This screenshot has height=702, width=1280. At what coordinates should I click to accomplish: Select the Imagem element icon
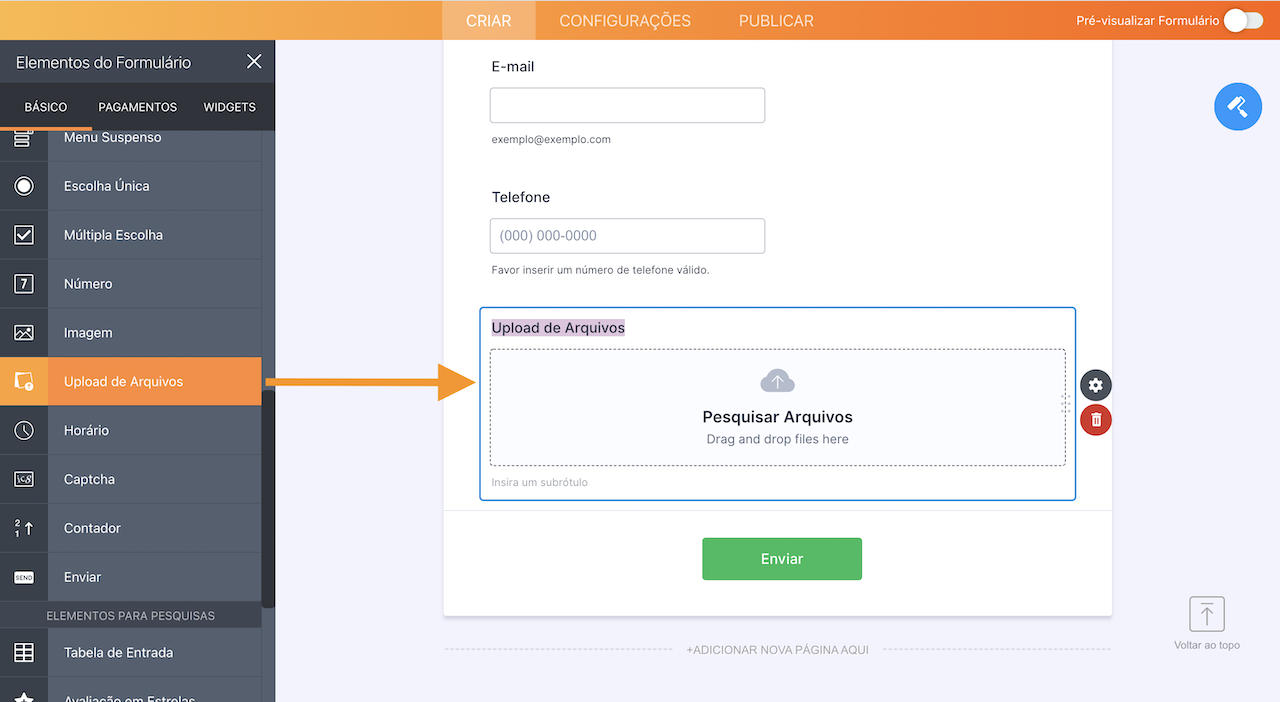[x=24, y=333]
